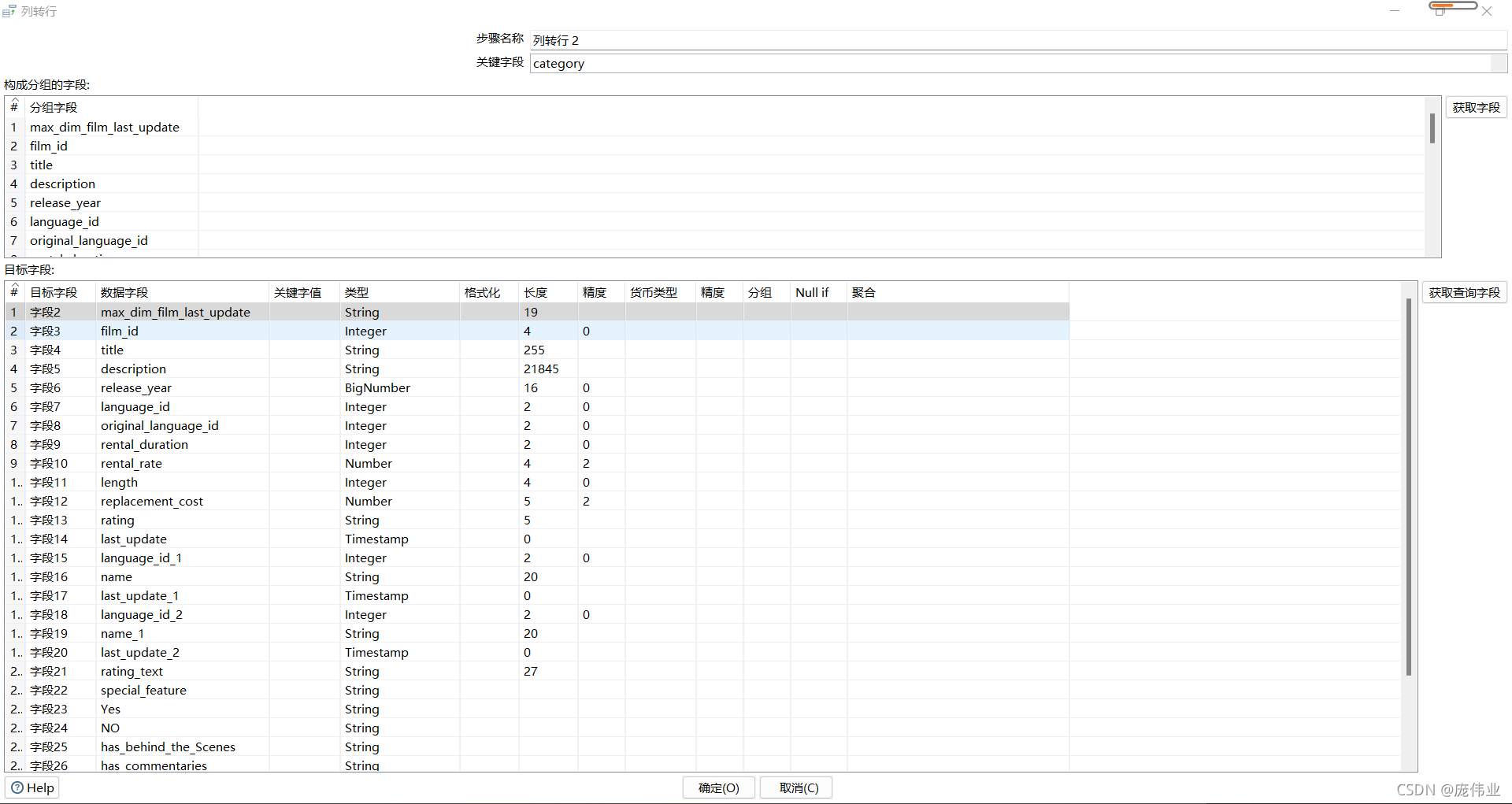Close the 列转行 dialog window
Viewport: 1512px width, 804px height.
pos(1487,11)
